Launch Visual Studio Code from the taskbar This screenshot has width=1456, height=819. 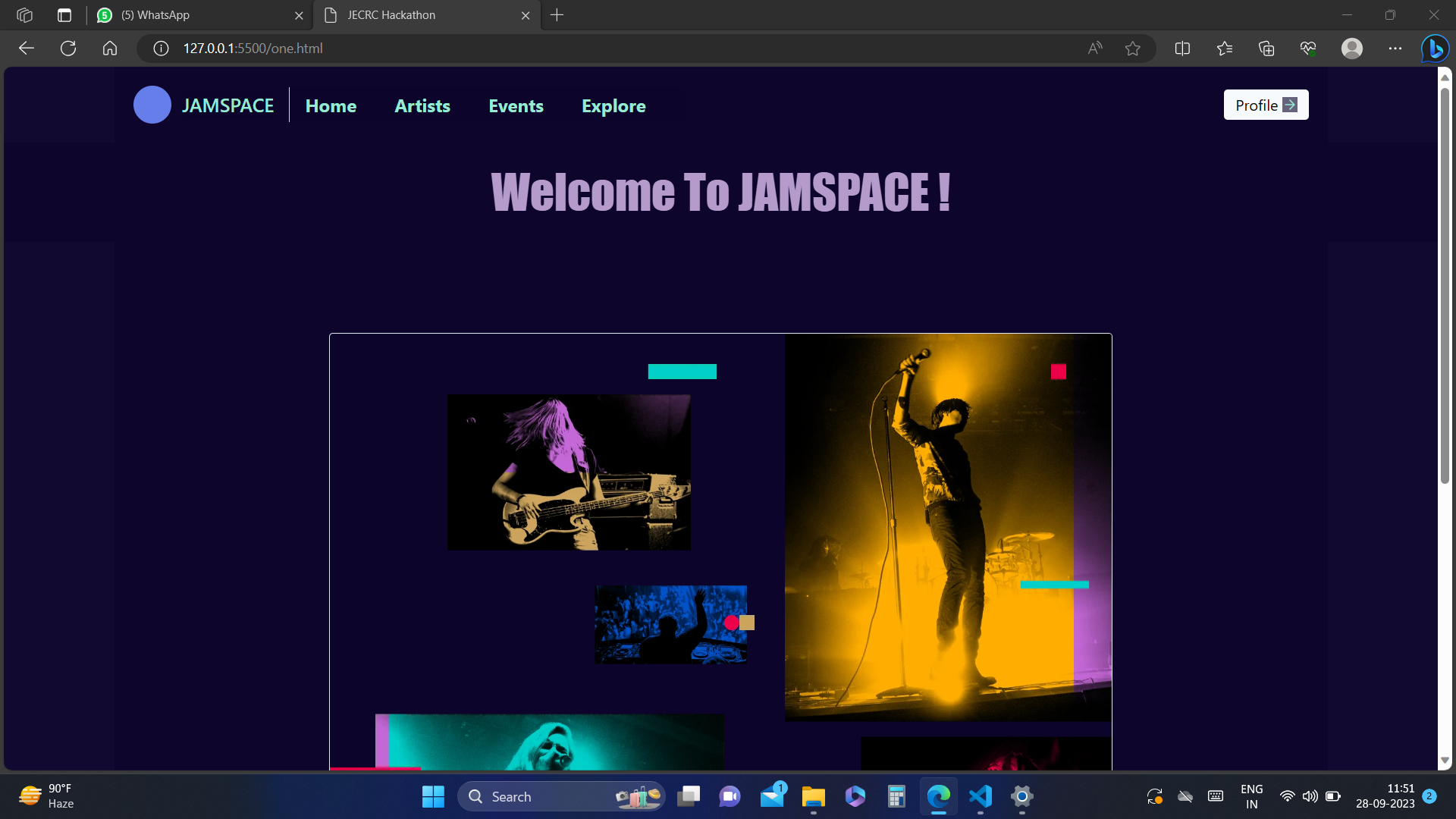pyautogui.click(x=980, y=796)
